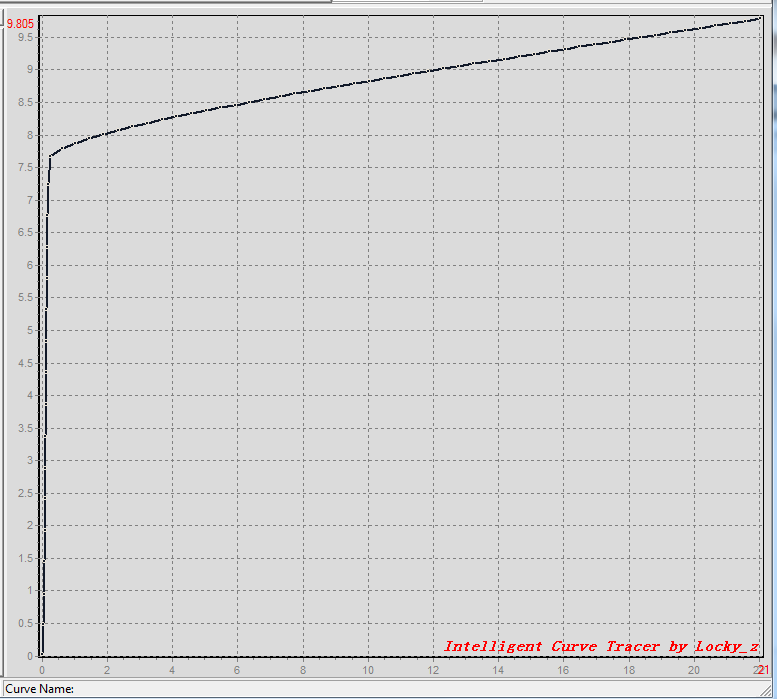Select the 6.5 tick label on vertical axis

coord(26,232)
